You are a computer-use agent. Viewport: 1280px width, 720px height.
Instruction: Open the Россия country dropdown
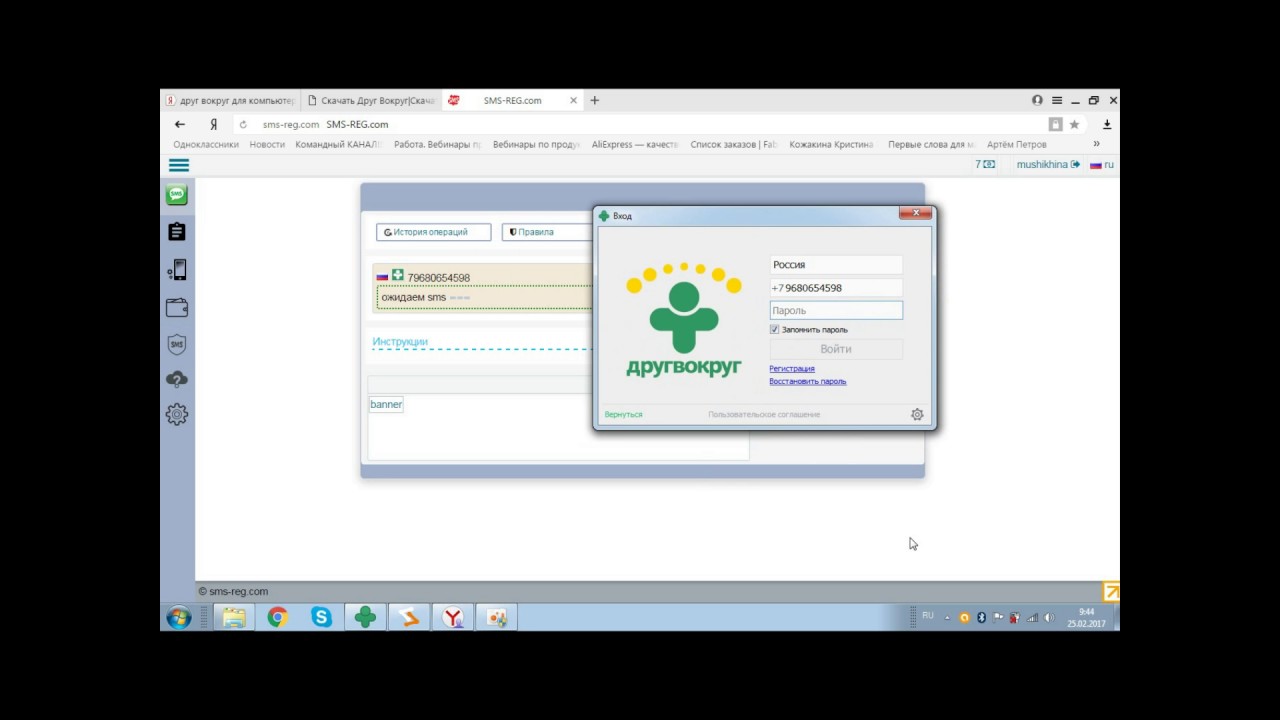[x=836, y=265]
